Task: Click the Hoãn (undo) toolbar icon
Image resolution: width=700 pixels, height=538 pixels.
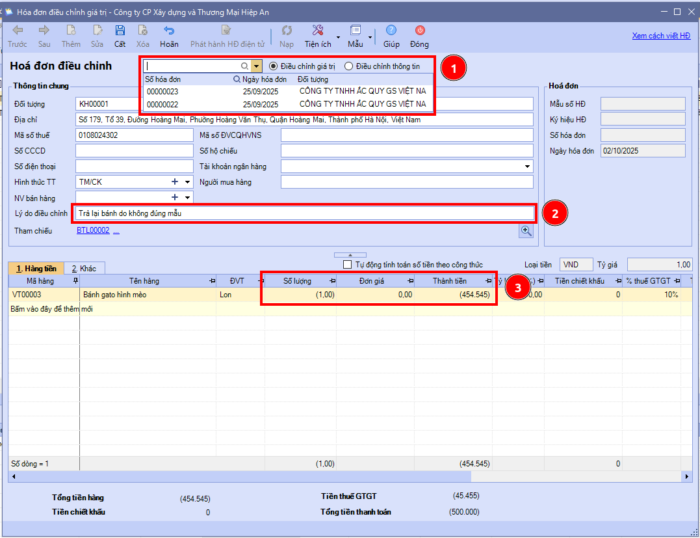Action: (x=169, y=33)
